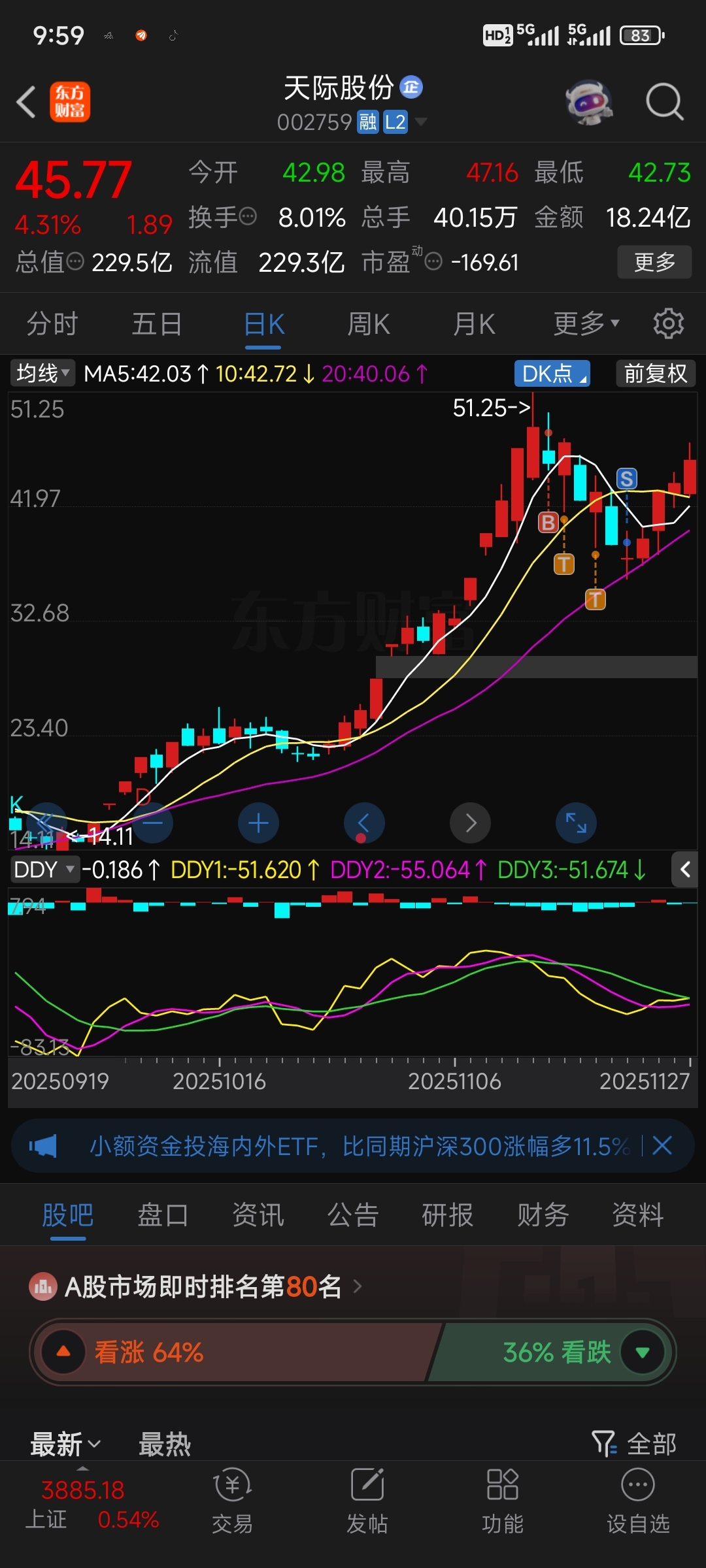Tap the ranking bar chart icon

point(43,1286)
